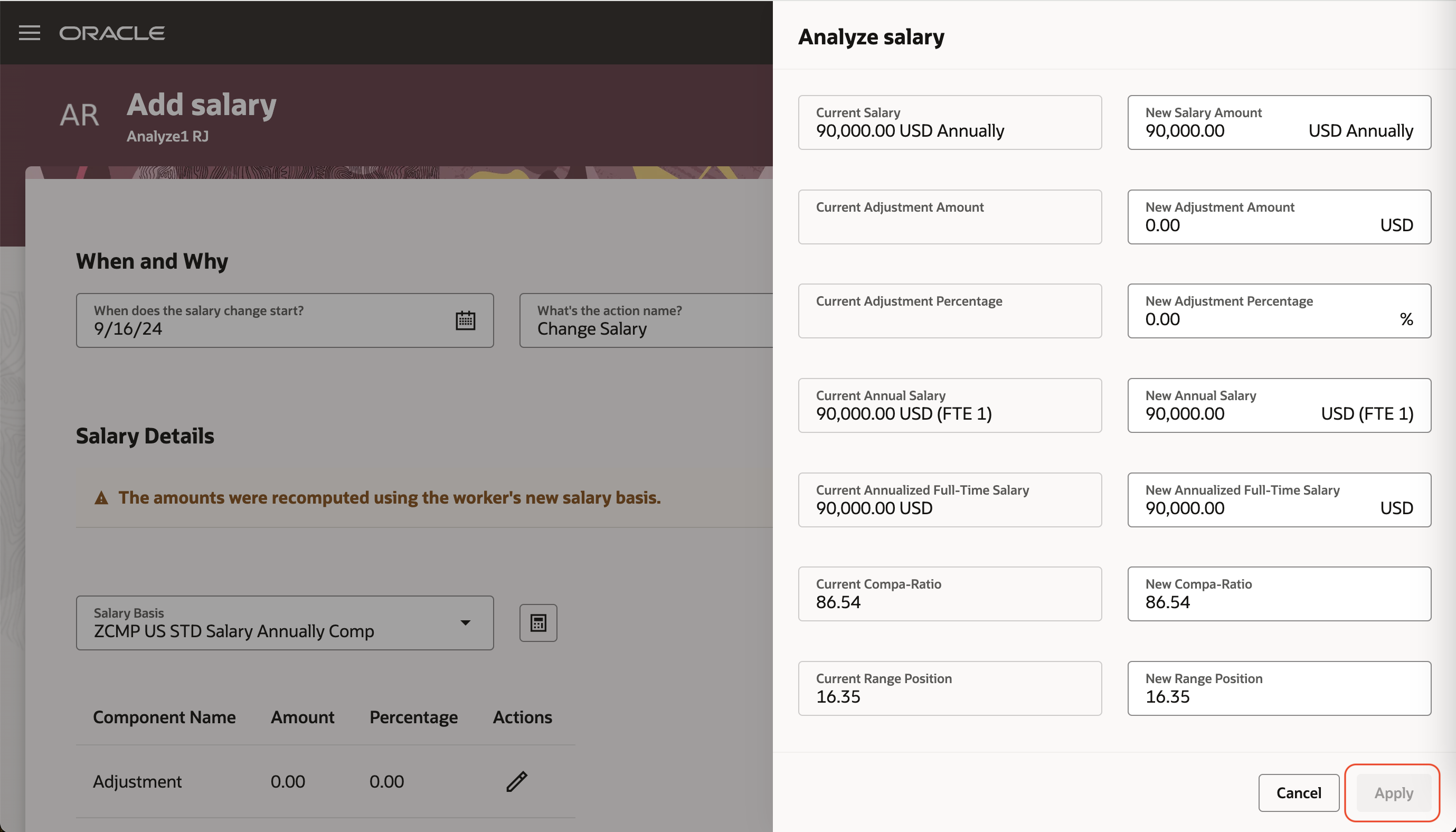This screenshot has height=832, width=1456.
Task: Open the hamburger navigation menu
Action: [29, 33]
